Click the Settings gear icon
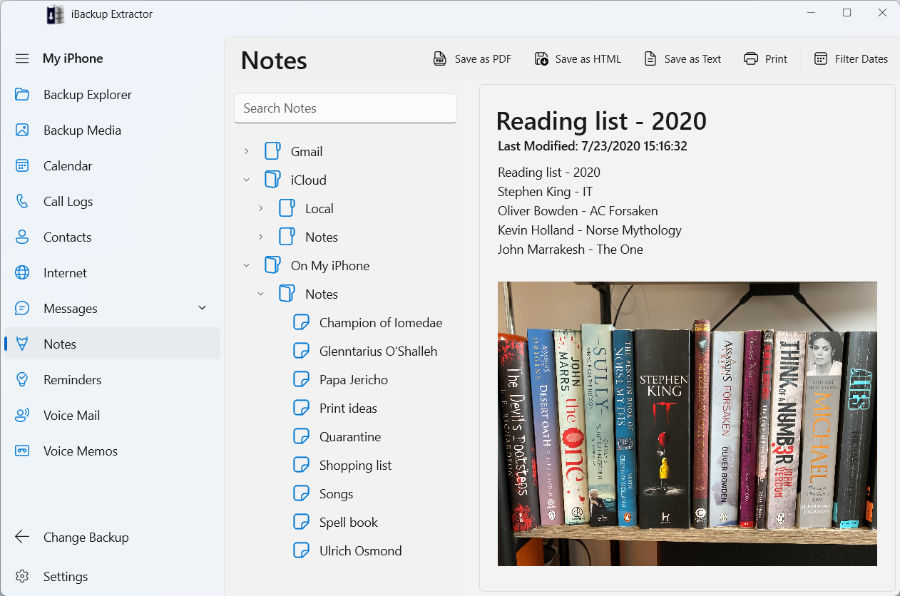 22,577
